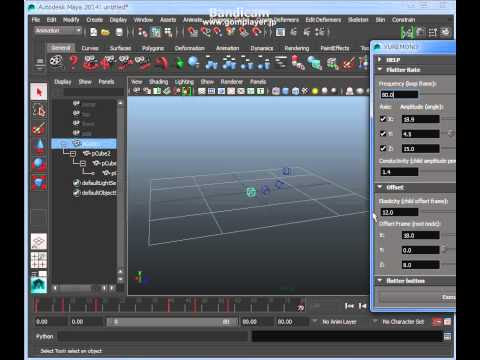
Task: Switch to the Dynamics shelf tab
Action: coord(262,48)
